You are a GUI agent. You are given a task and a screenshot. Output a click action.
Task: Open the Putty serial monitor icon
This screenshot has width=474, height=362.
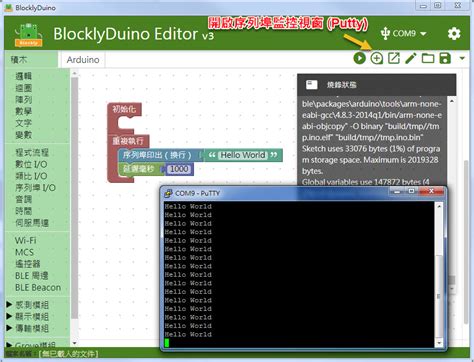click(377, 58)
